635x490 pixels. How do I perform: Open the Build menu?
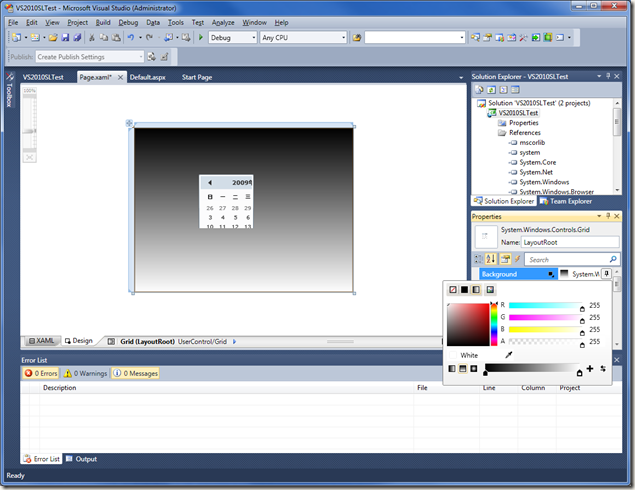[x=103, y=23]
